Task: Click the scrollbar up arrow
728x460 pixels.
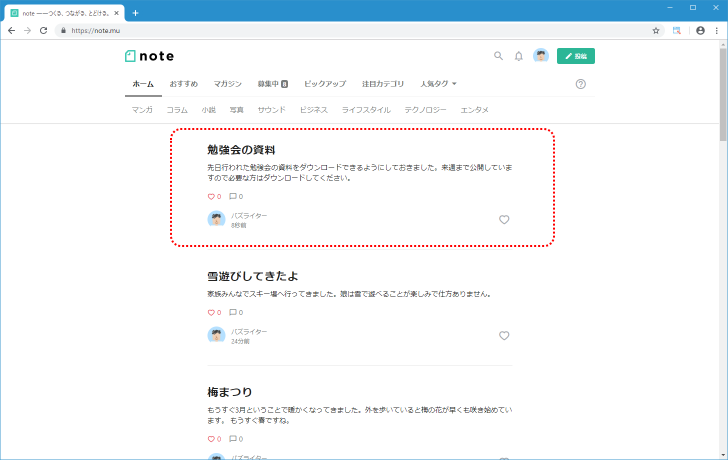Action: pyautogui.click(x=723, y=44)
